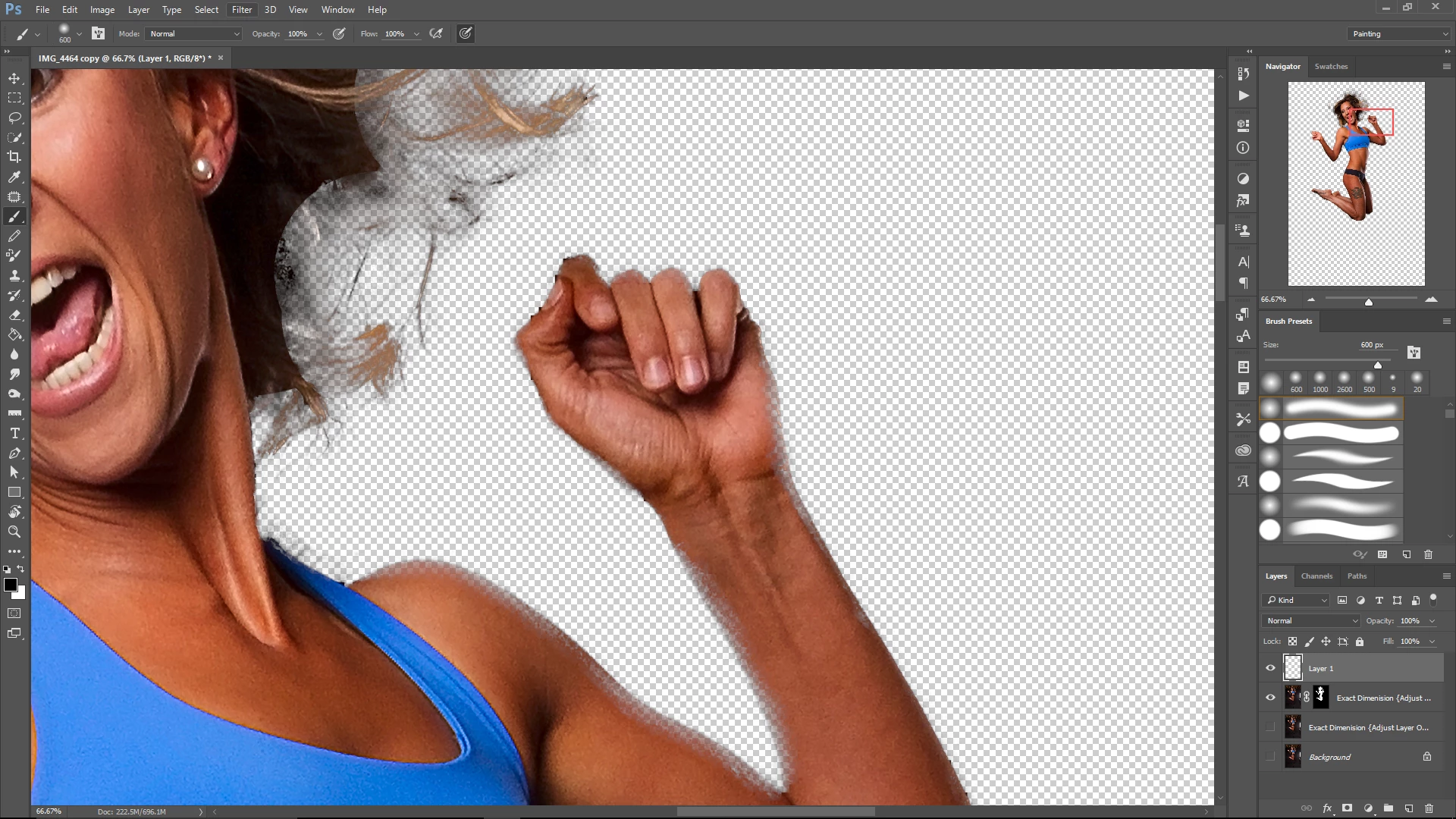
Task: Click the add layer mask icon
Action: point(1347,808)
